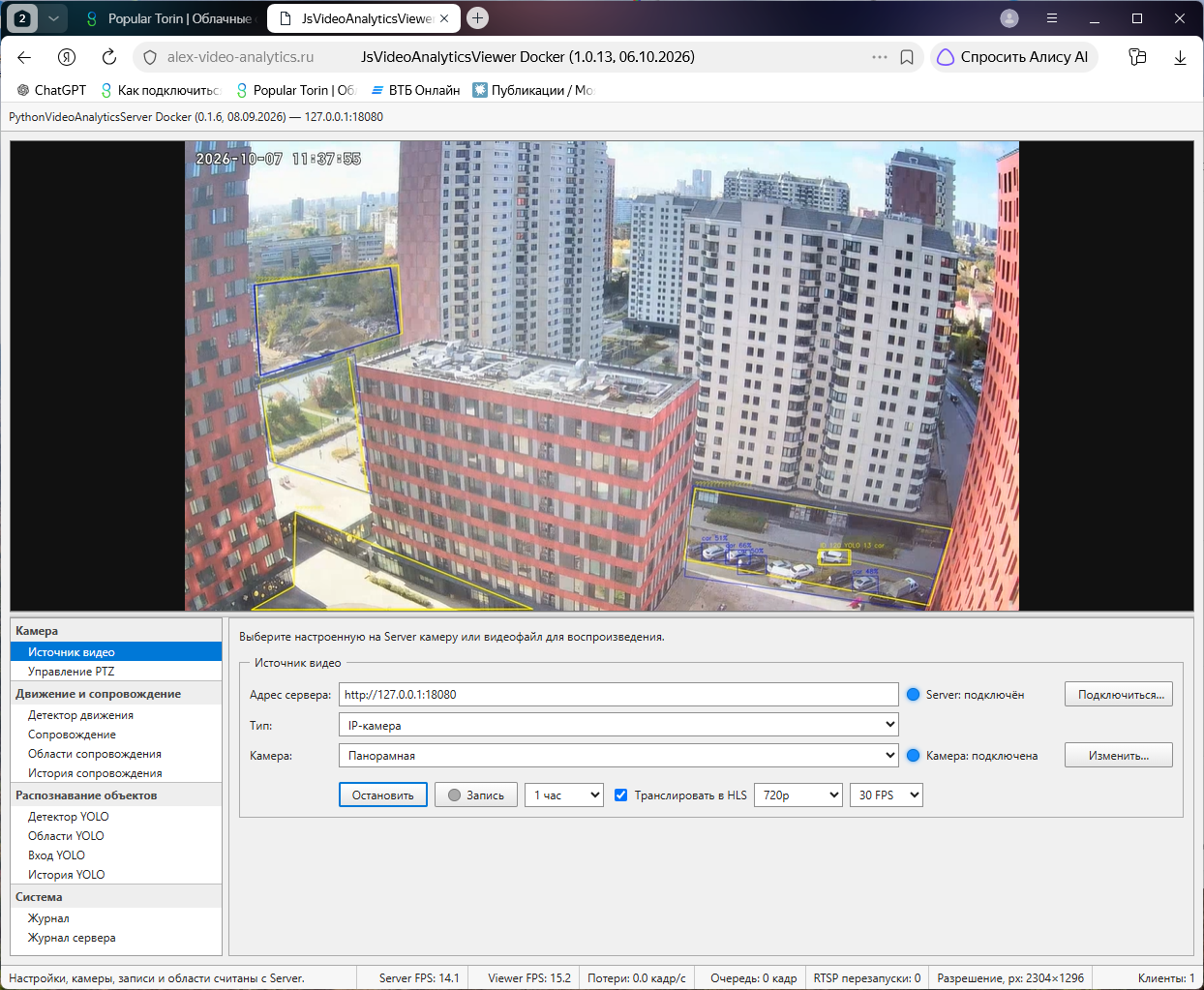Click 'Спросить Алису AI' button
The width and height of the screenshot is (1204, 990).
[x=1012, y=57]
